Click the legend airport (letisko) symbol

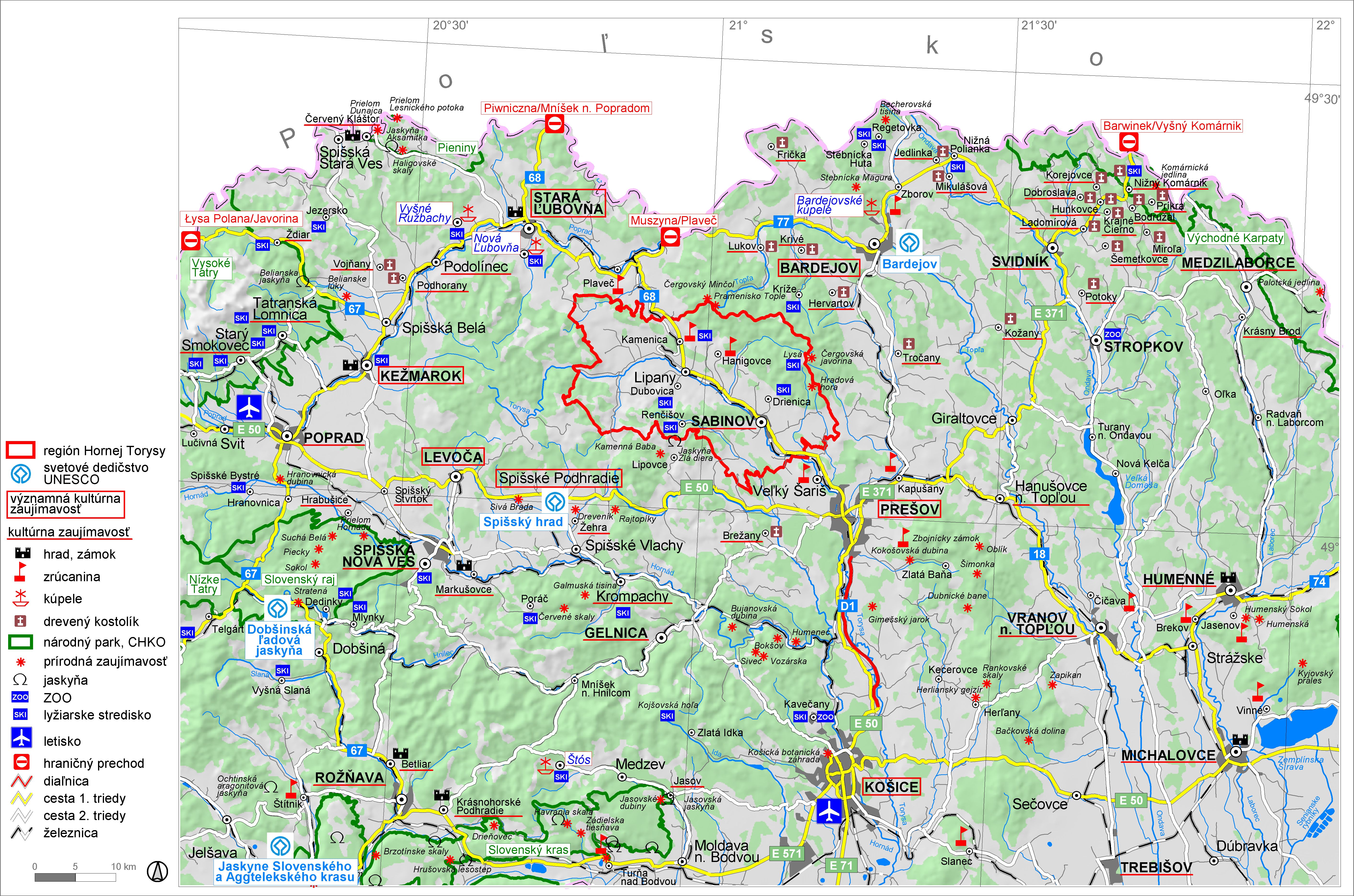(22, 738)
